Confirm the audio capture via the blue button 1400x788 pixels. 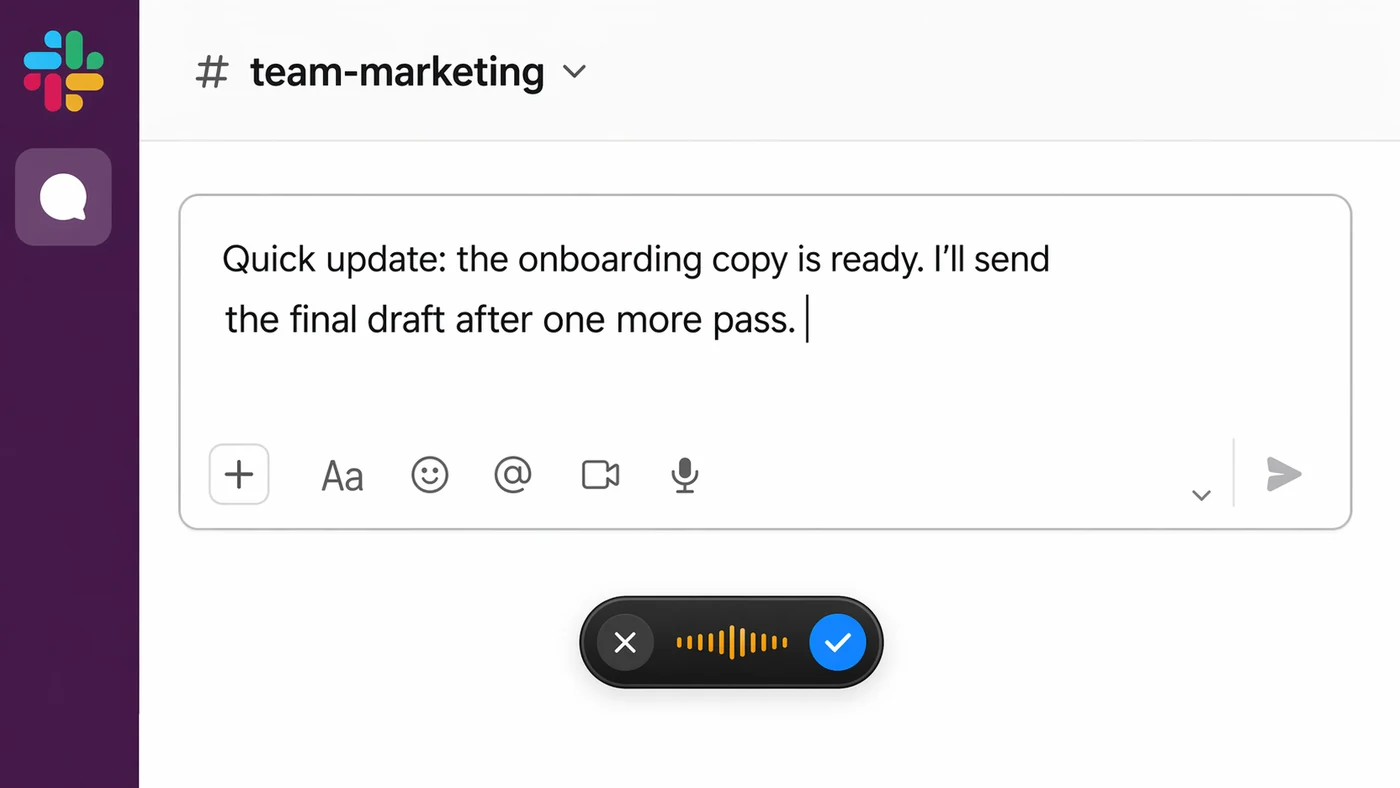point(838,642)
